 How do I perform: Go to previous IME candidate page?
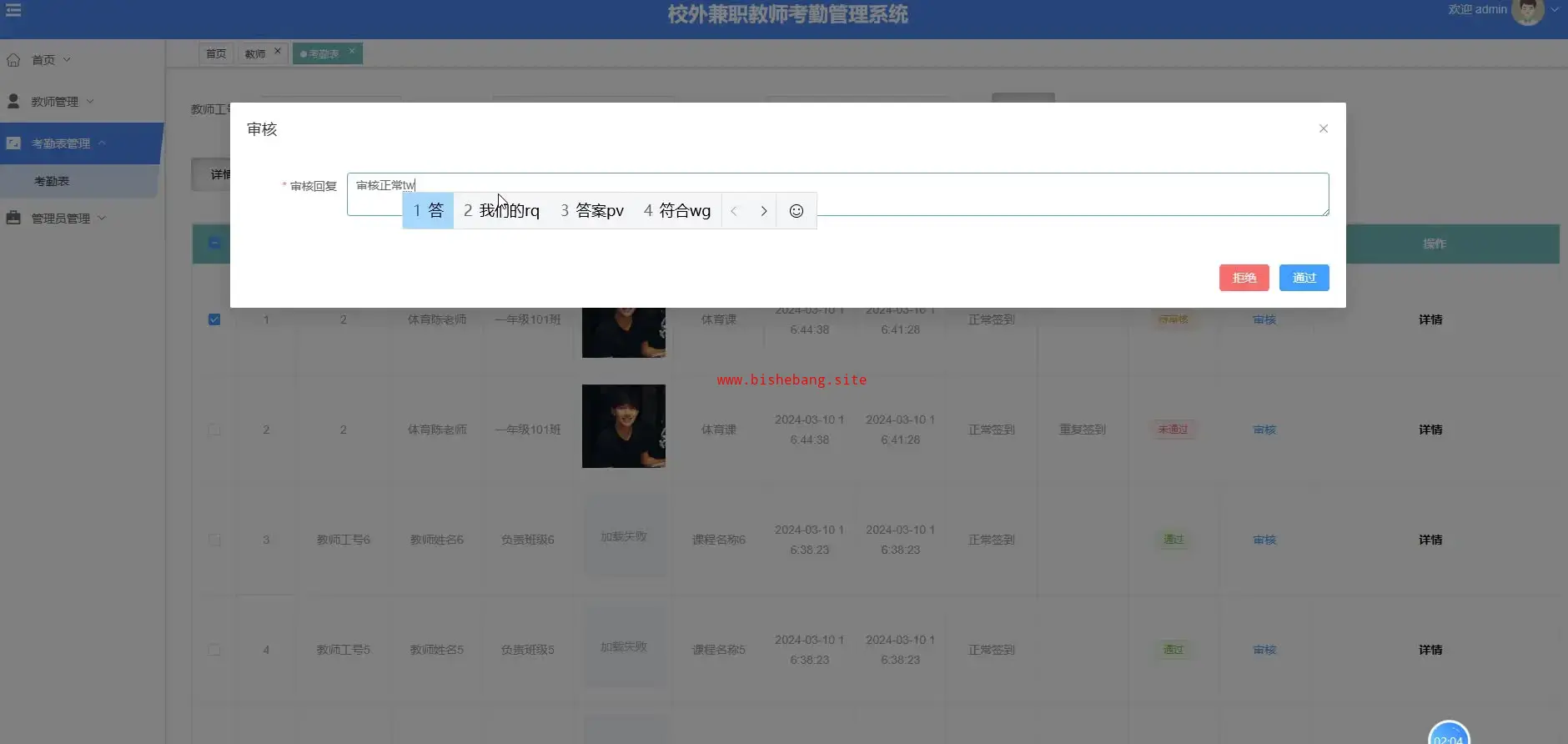734,211
